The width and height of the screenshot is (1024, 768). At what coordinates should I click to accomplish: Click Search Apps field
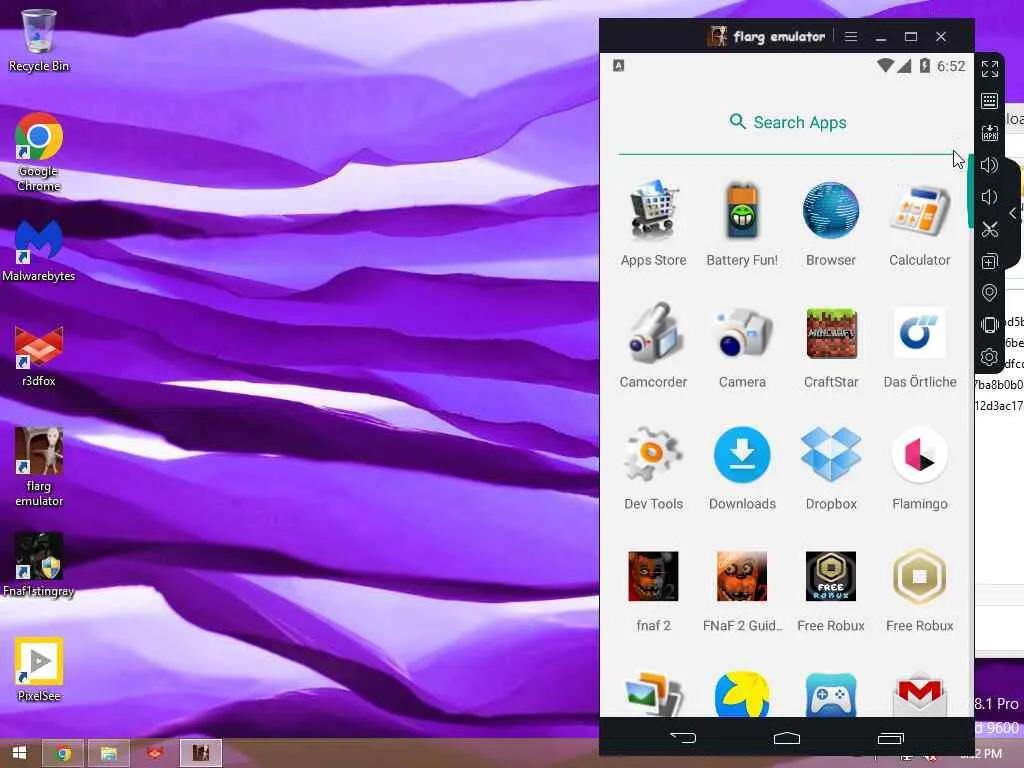pyautogui.click(x=787, y=123)
